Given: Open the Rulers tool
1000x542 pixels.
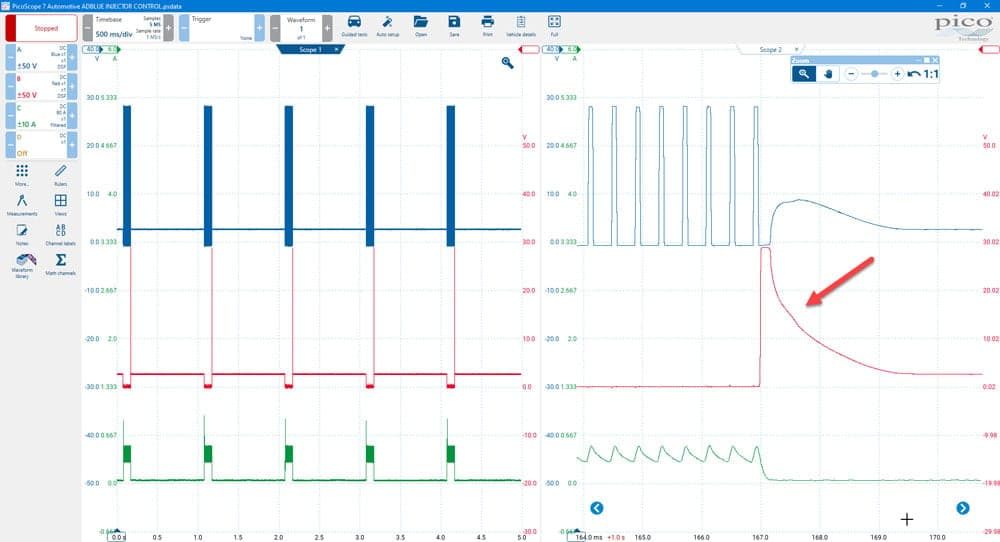Looking at the screenshot, I should [x=61, y=175].
